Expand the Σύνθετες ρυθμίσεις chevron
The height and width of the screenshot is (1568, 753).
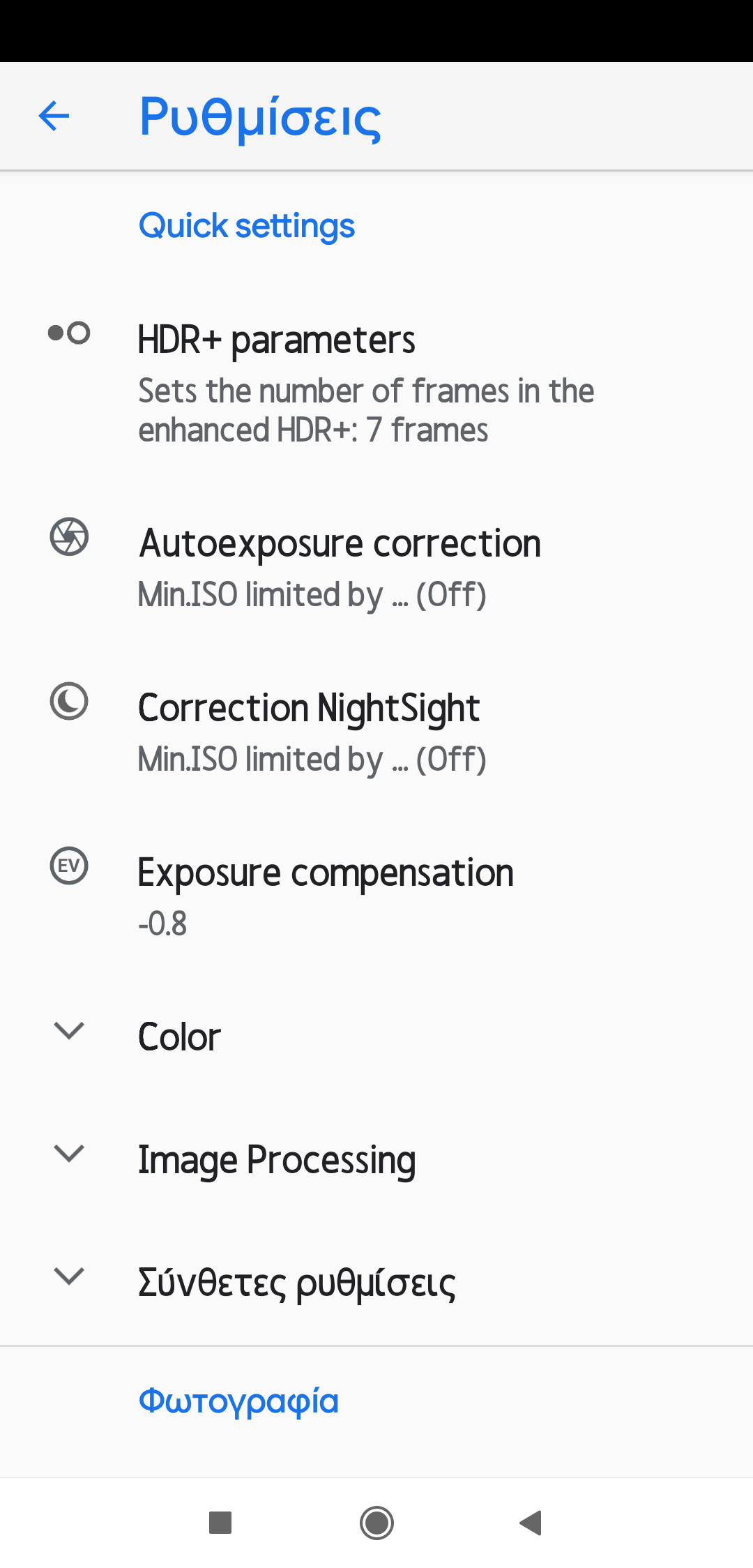(69, 1276)
